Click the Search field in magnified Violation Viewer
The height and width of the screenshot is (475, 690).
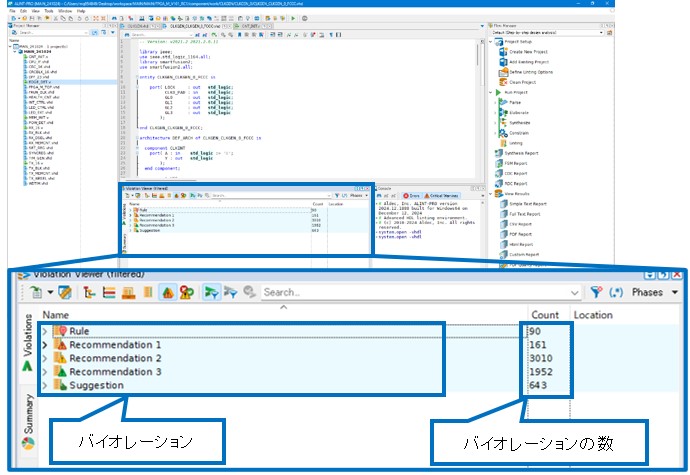[x=420, y=292]
